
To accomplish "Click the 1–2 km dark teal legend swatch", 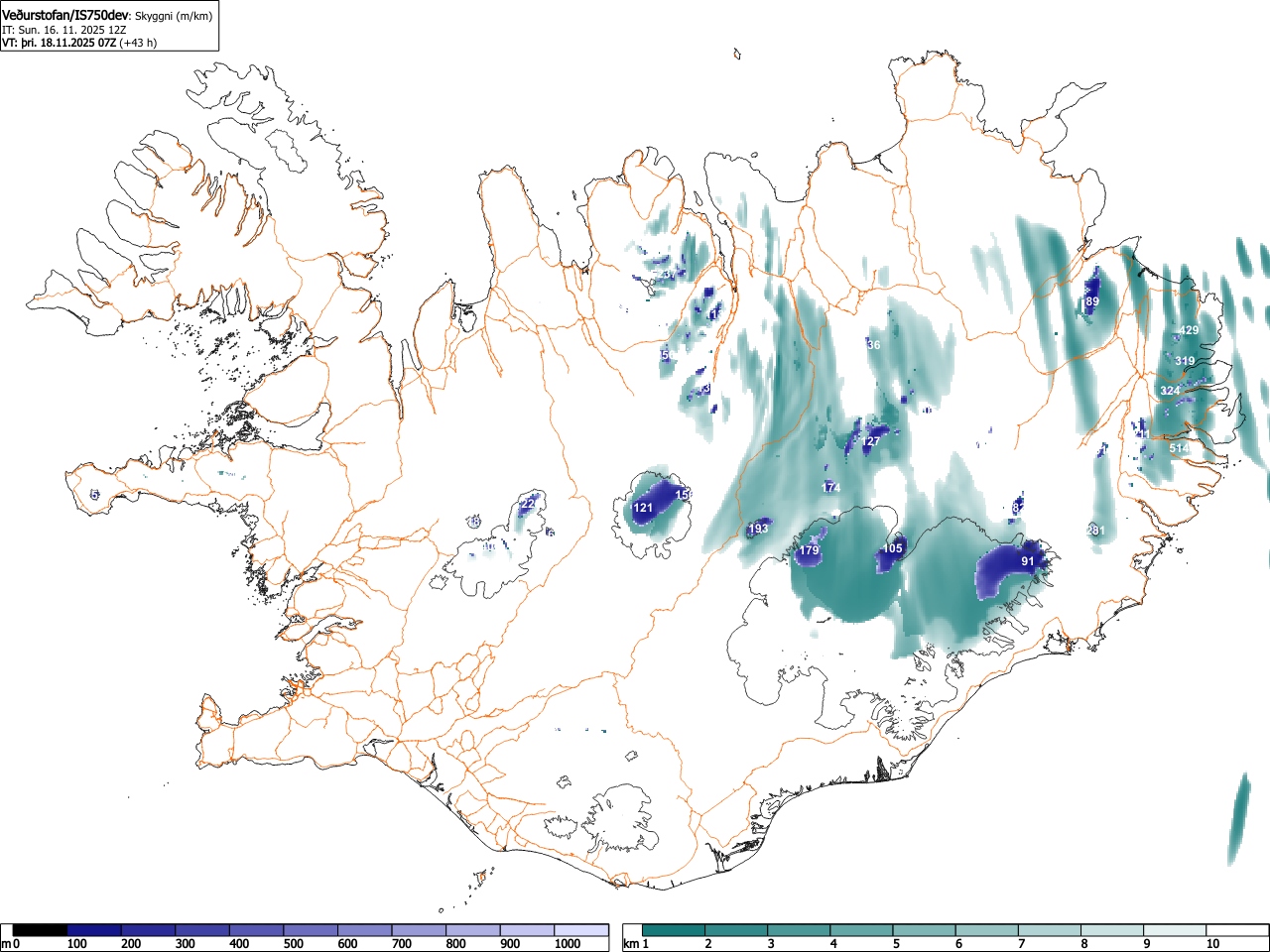I will [675, 930].
